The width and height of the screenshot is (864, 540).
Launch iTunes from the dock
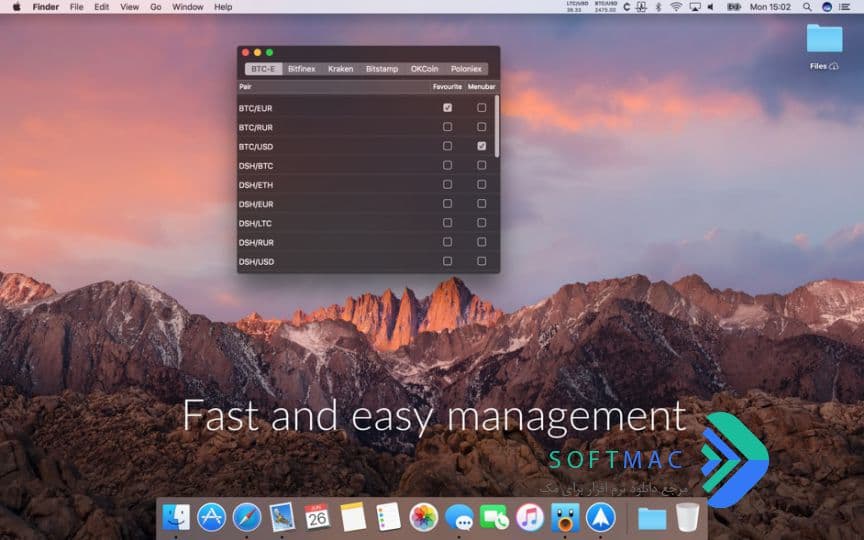point(530,517)
